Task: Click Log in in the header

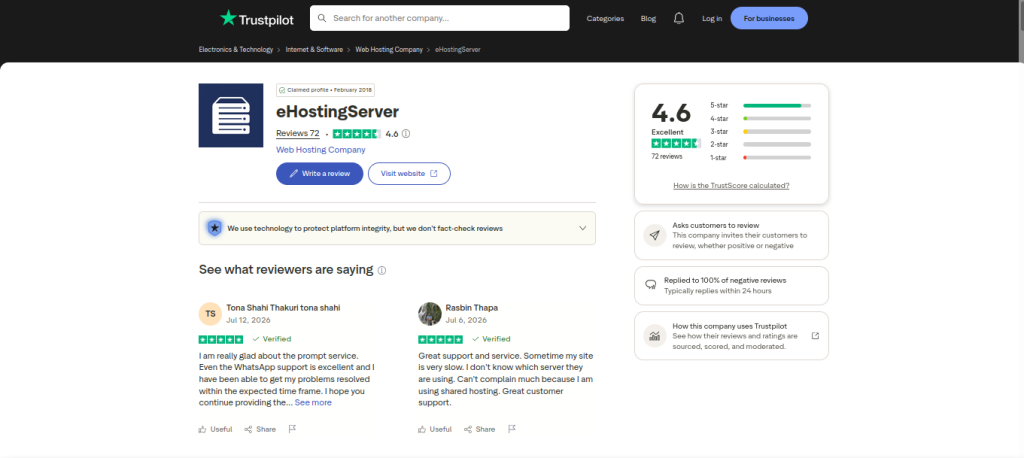Action: tap(712, 18)
